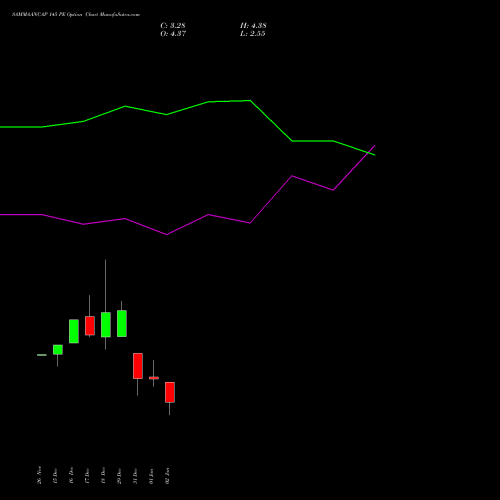Click the 17 Dec date label
This screenshot has width=500, height=500.
coord(87,476)
